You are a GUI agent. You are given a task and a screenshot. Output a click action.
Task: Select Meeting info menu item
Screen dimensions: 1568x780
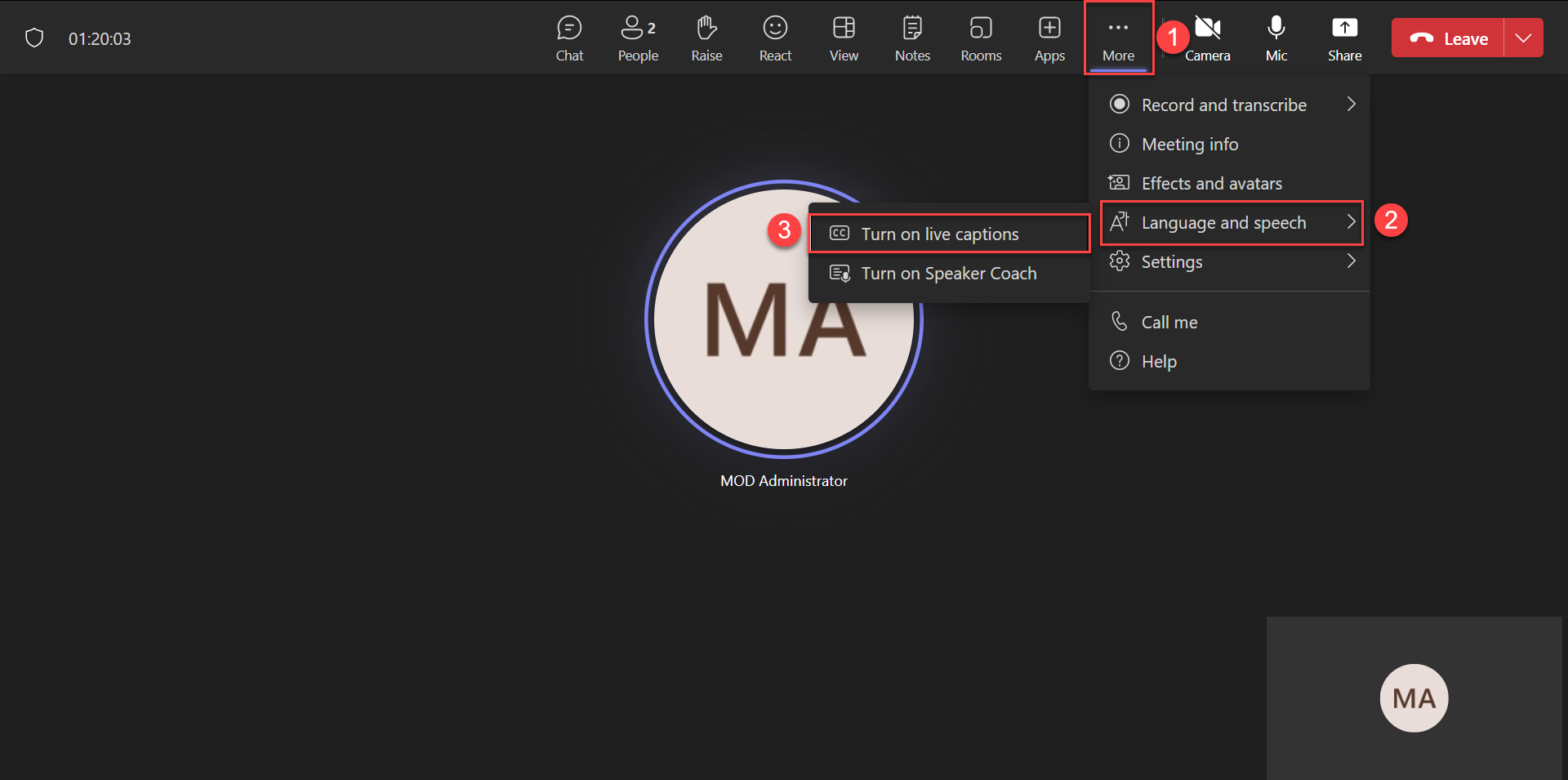1189,144
